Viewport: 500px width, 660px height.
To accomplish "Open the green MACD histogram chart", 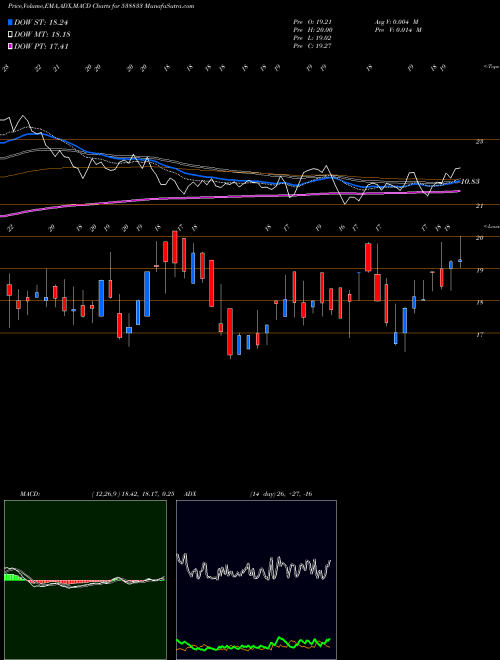I will (85, 580).
